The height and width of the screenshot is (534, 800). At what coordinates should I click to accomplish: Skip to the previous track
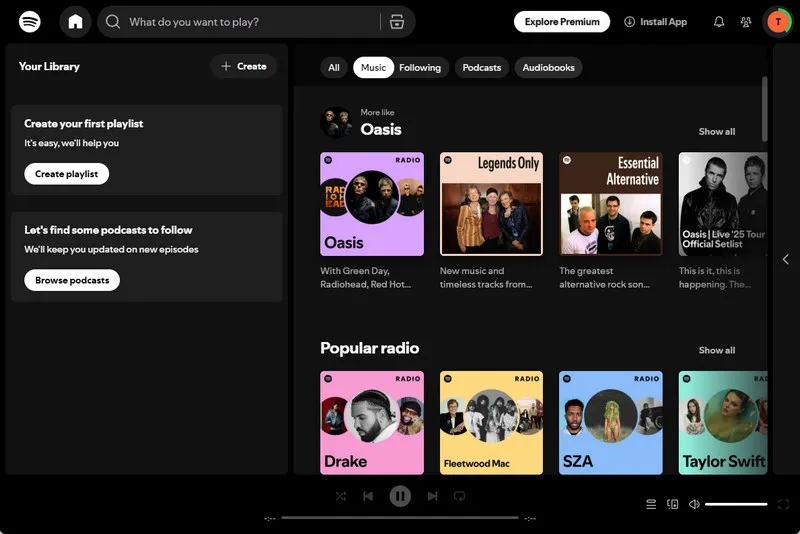pyautogui.click(x=368, y=496)
